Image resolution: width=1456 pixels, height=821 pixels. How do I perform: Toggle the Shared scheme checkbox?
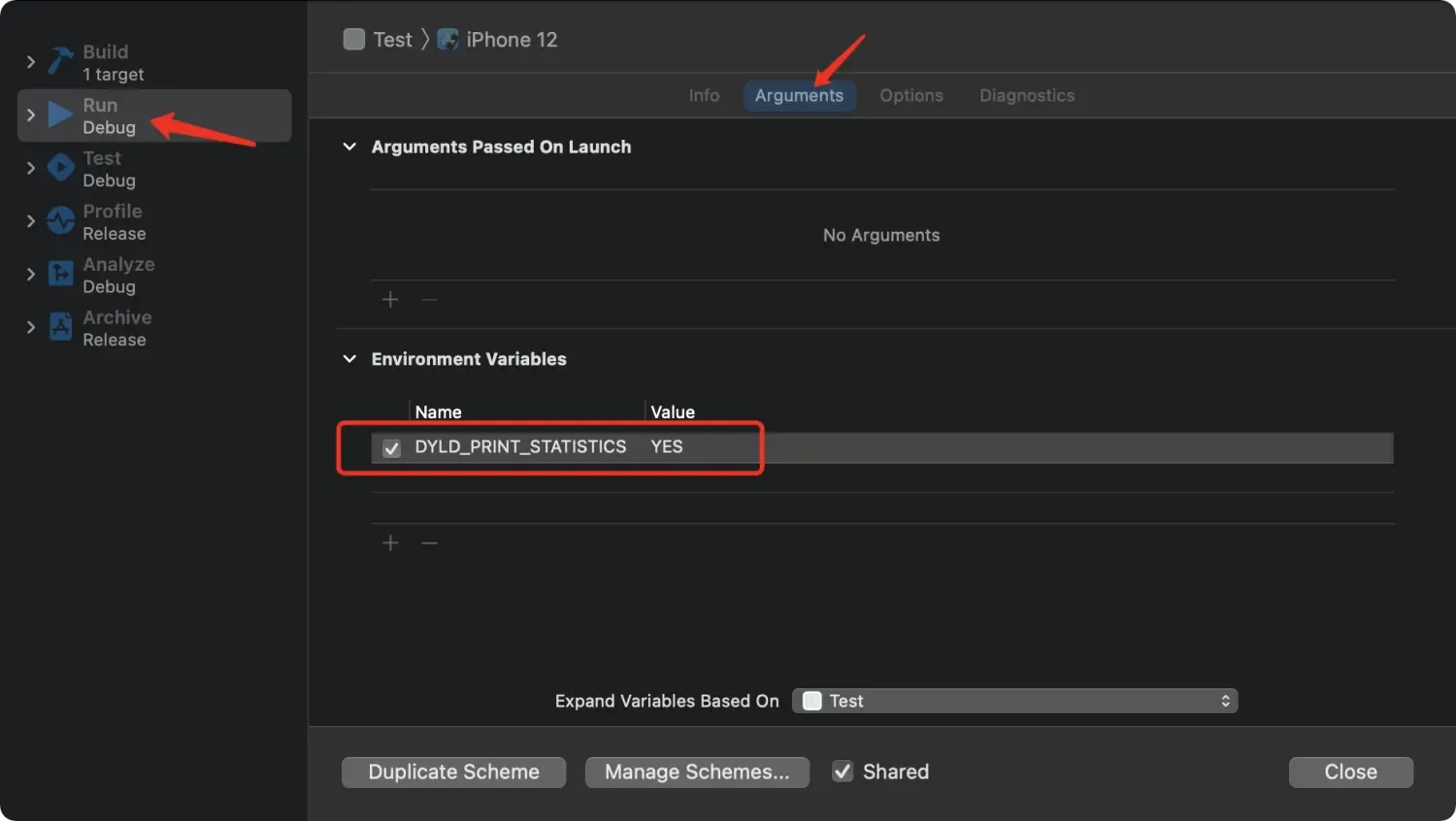tap(843, 772)
